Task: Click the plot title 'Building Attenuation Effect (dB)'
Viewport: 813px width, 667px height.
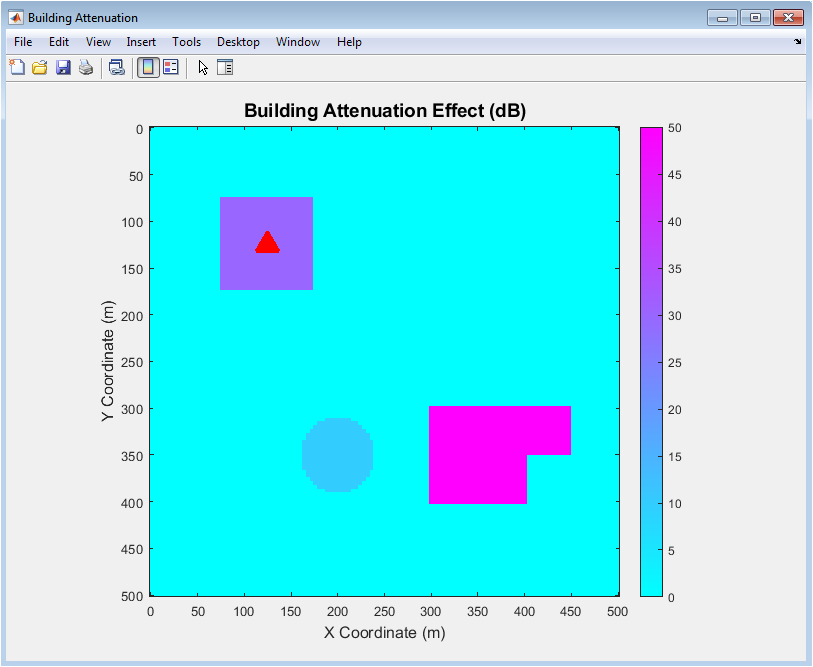Action: (384, 110)
